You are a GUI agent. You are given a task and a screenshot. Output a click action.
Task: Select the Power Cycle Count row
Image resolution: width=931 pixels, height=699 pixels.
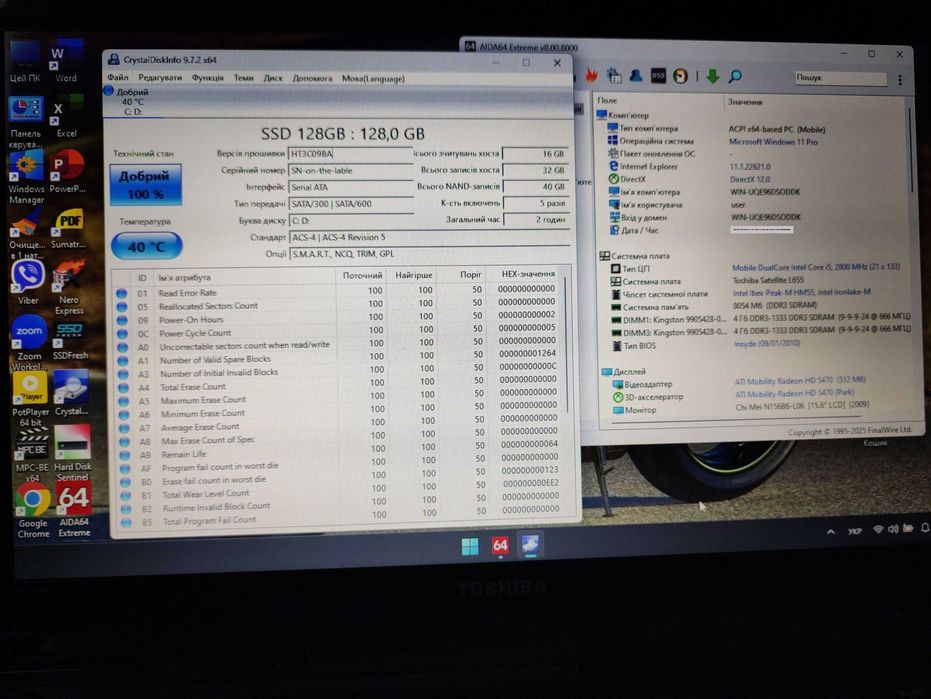(338, 332)
